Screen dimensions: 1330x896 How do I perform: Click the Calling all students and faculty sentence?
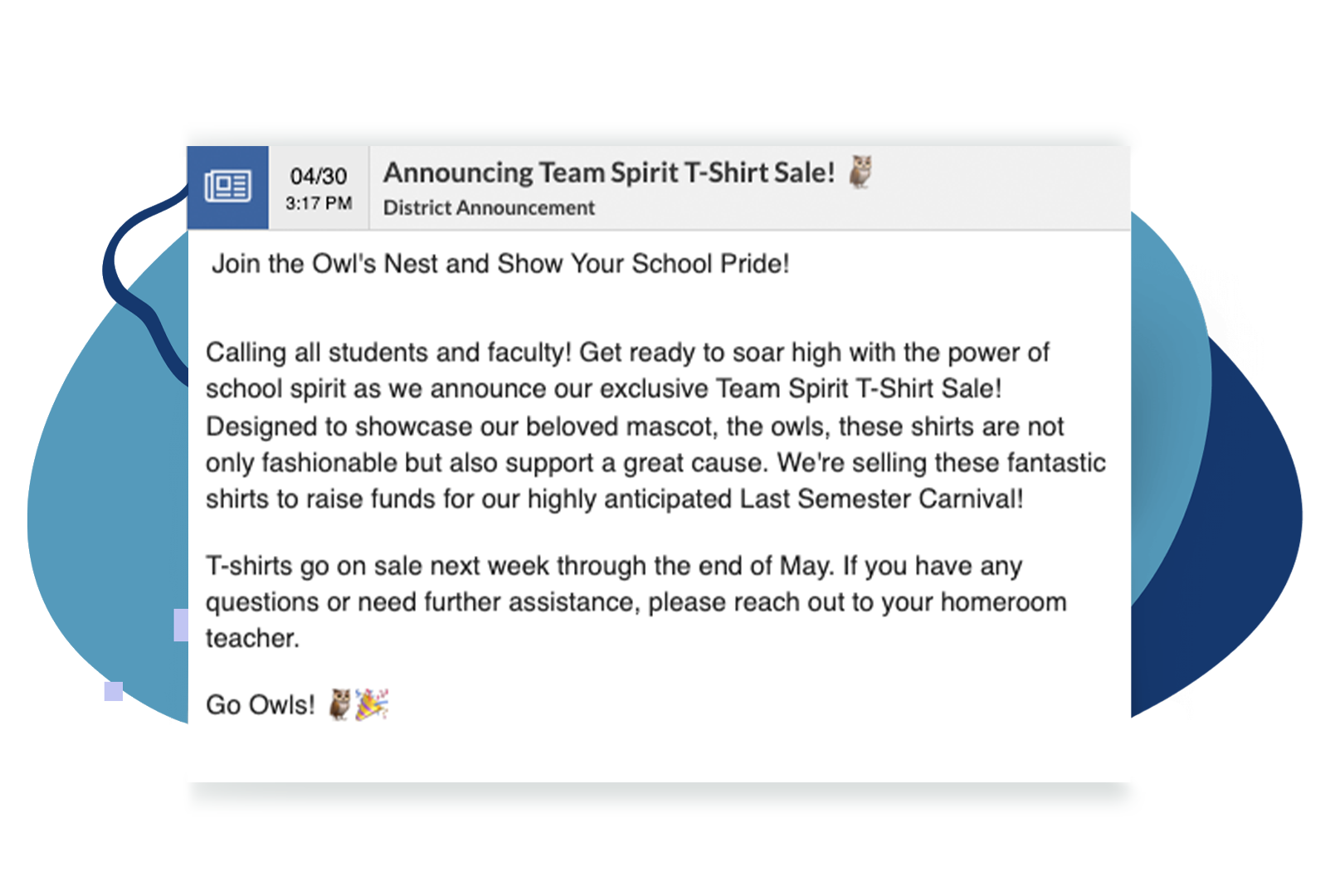click(388, 353)
